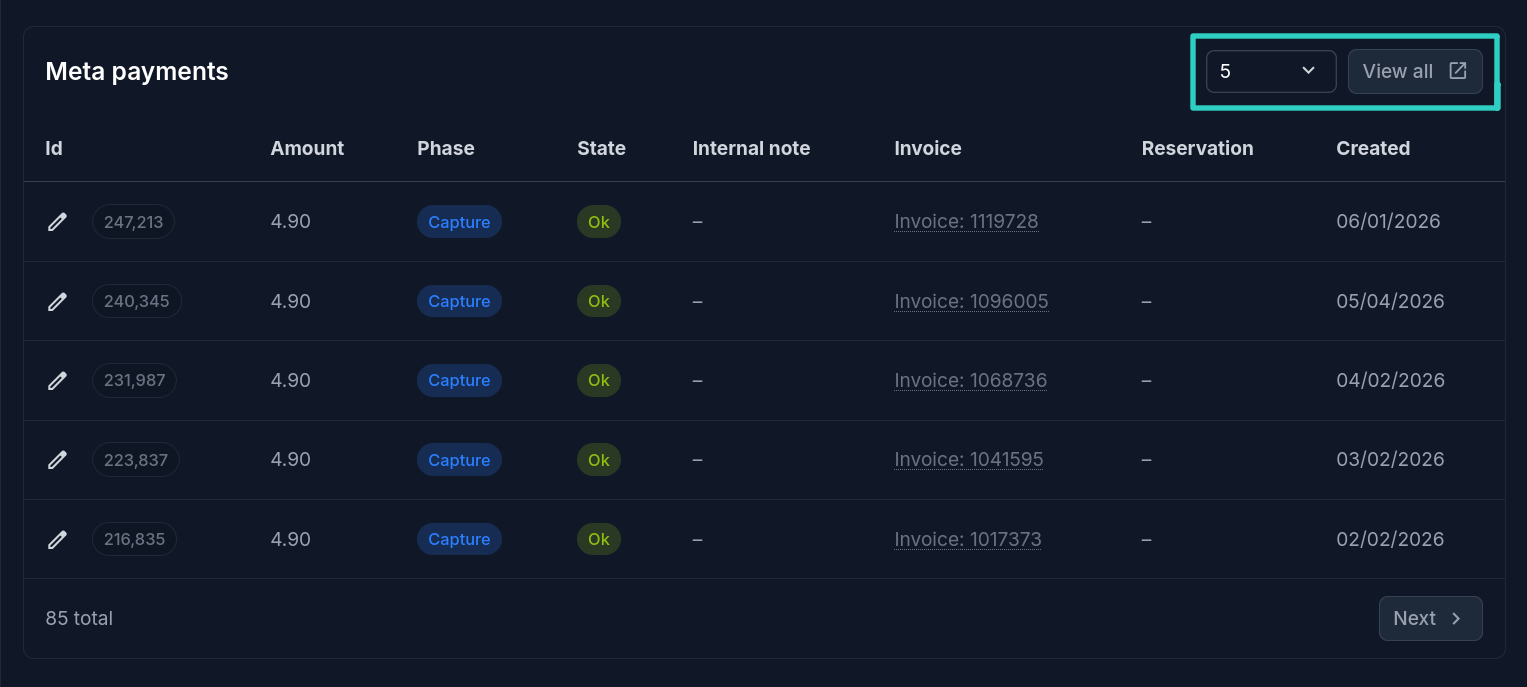Click the View all button
This screenshot has height=687, width=1527.
[1415, 71]
